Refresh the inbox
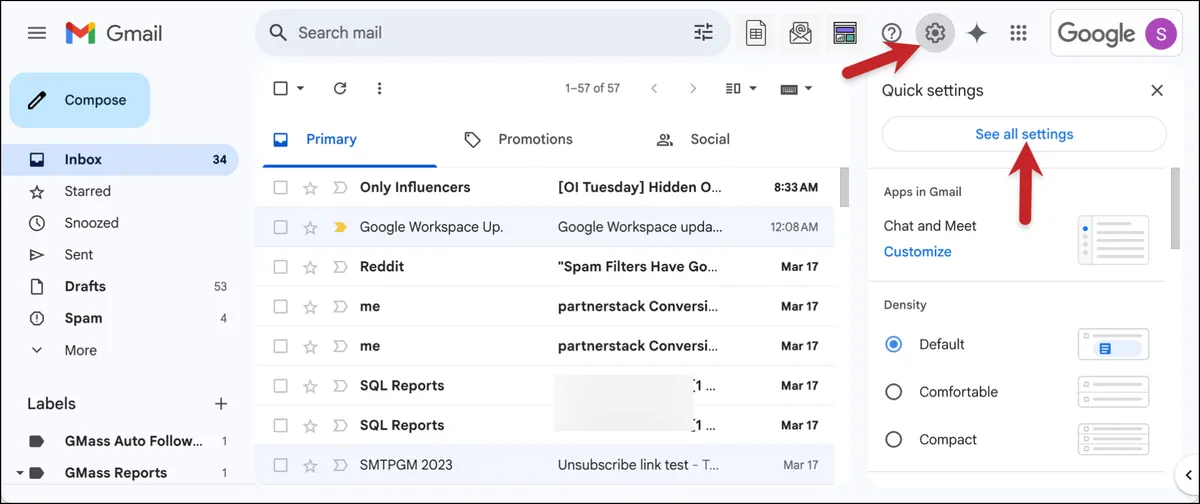1200x504 pixels. tap(340, 88)
